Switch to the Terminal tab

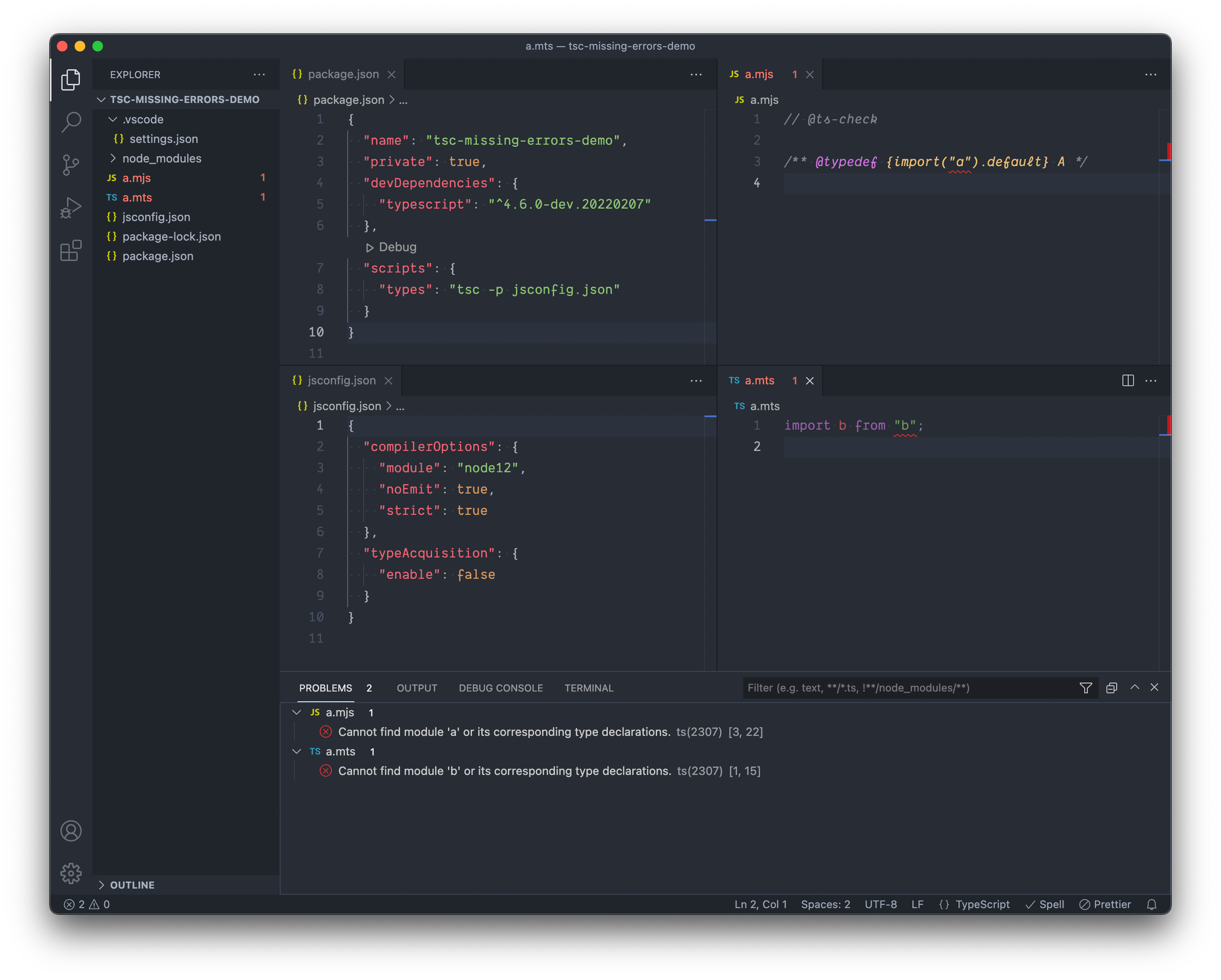point(588,688)
